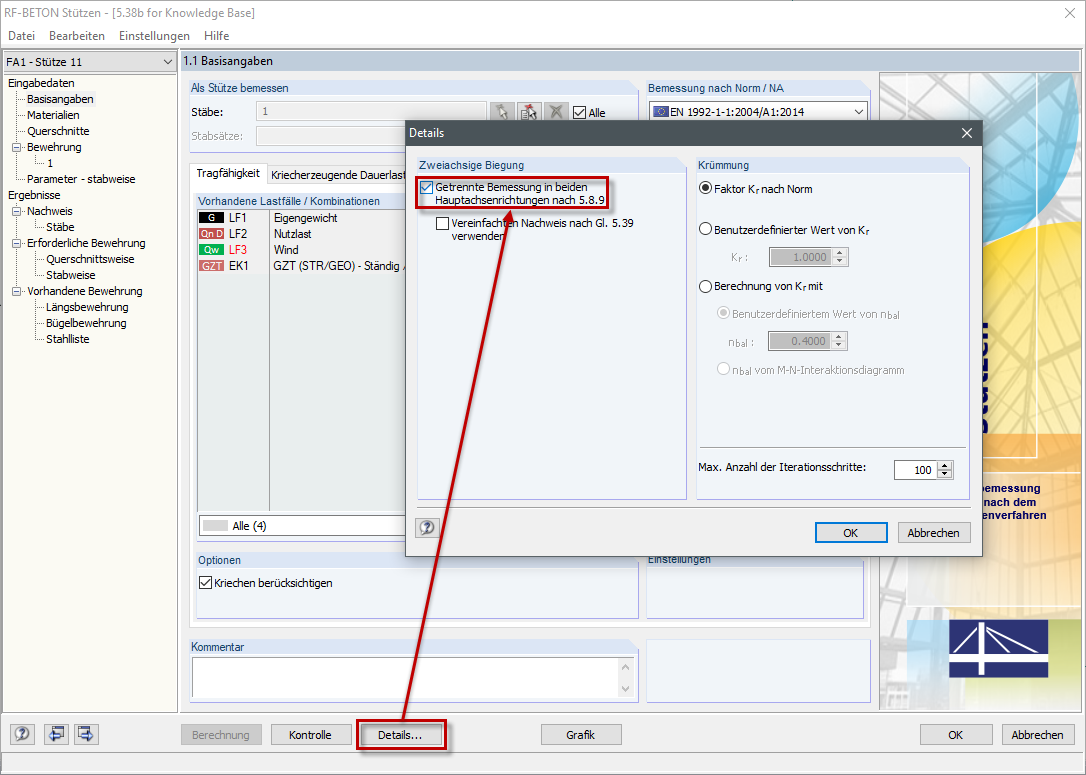Click the green Qw color tag for LF3
The width and height of the screenshot is (1086, 775).
(x=211, y=250)
